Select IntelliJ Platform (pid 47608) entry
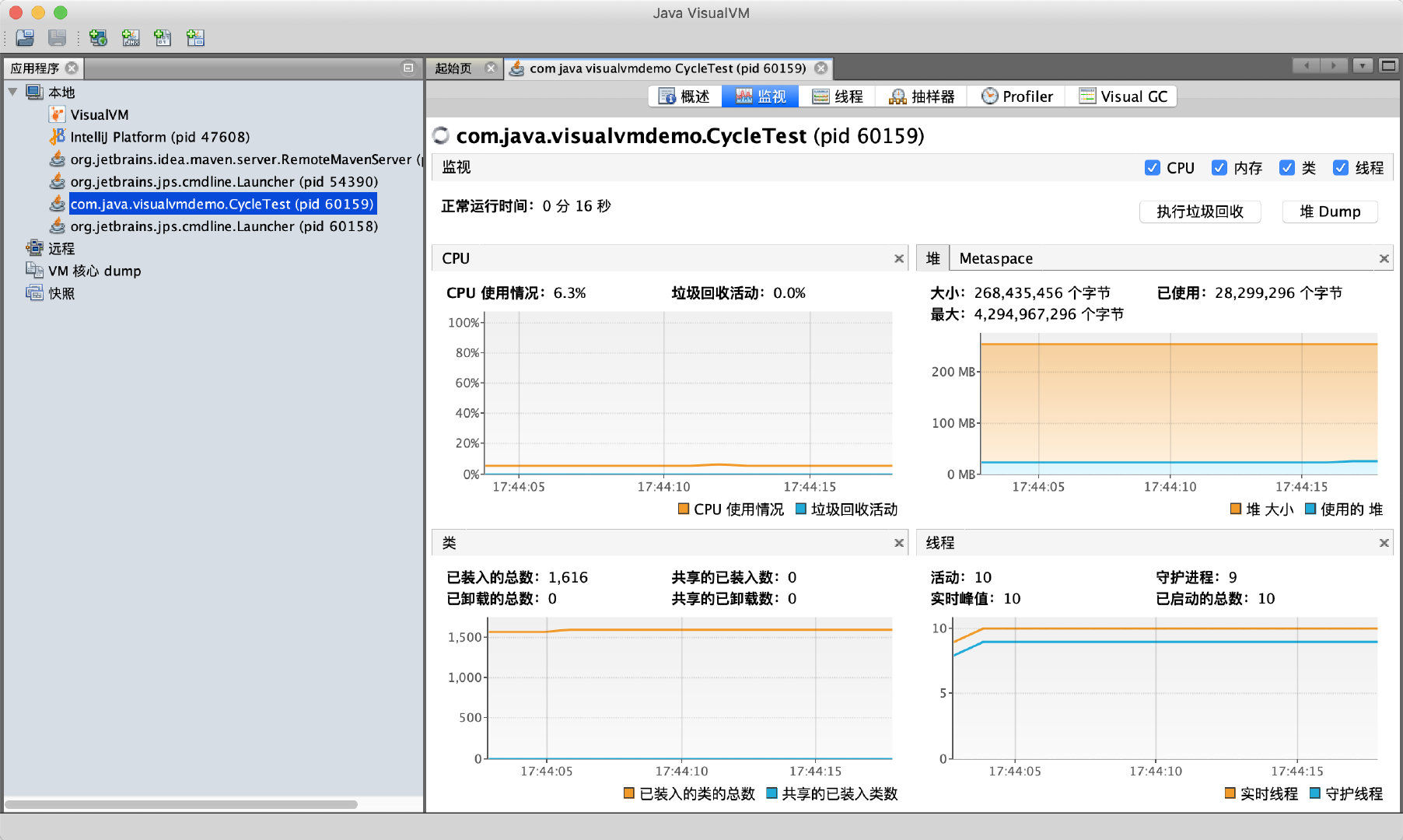1403x840 pixels. [x=159, y=137]
